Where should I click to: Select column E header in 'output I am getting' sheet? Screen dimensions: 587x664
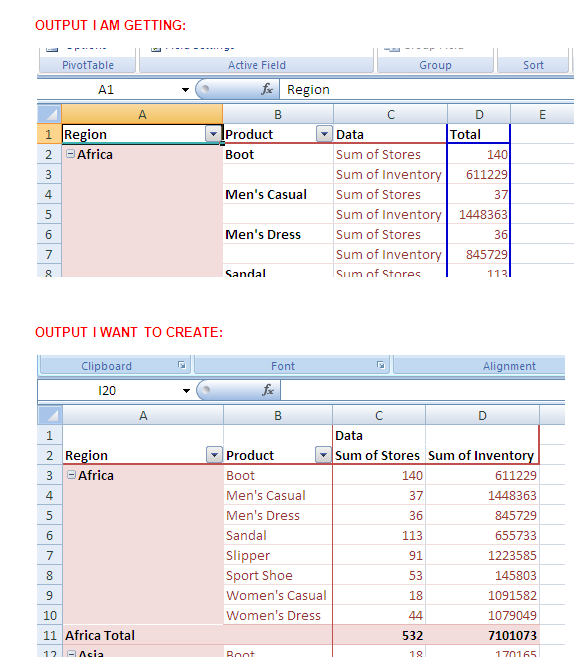click(542, 114)
